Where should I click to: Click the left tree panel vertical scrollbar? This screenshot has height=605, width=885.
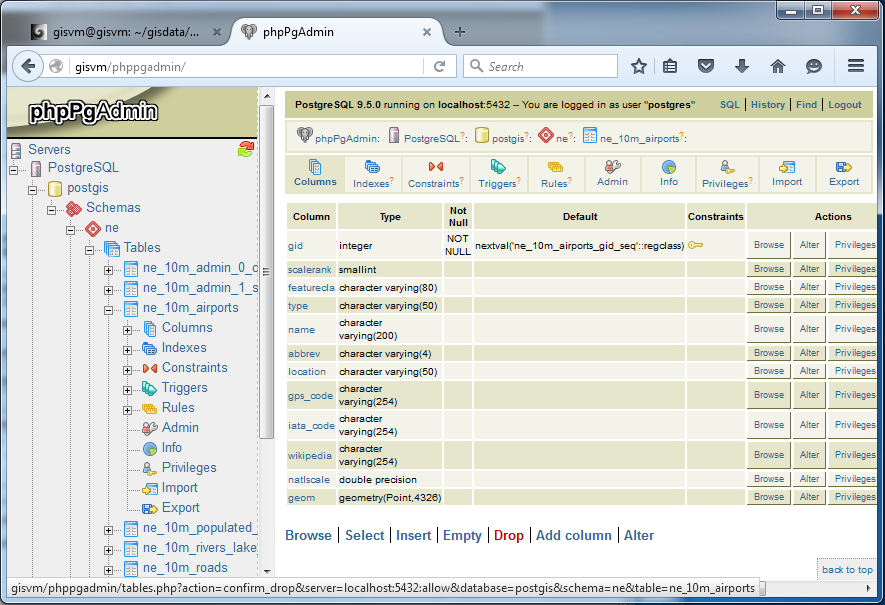(x=266, y=271)
